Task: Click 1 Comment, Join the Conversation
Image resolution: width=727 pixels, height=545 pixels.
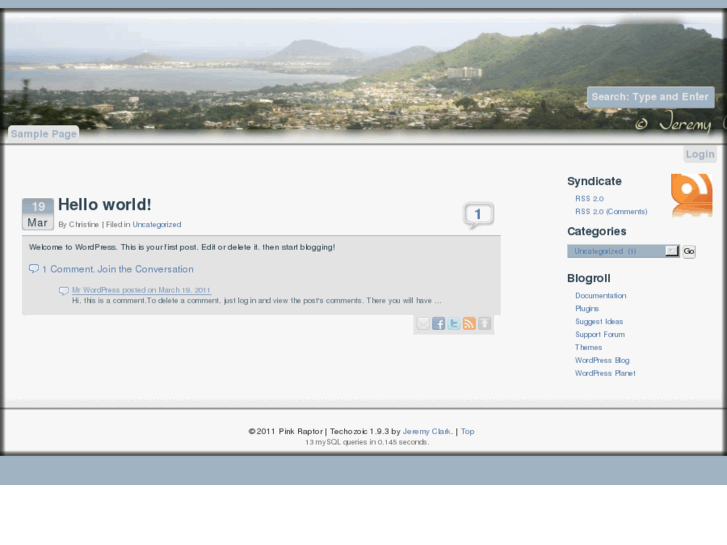Action: 117,269
